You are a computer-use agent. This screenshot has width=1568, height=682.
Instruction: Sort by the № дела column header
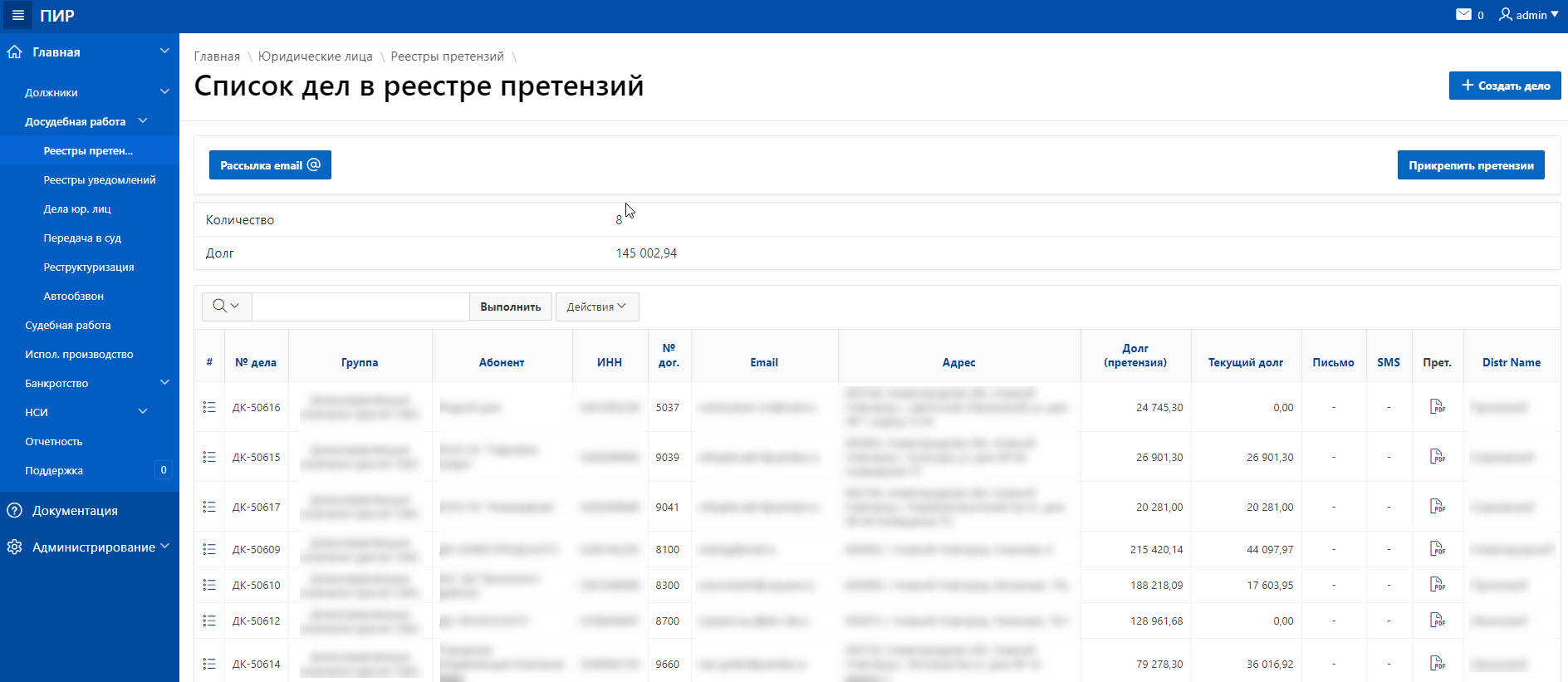click(256, 362)
